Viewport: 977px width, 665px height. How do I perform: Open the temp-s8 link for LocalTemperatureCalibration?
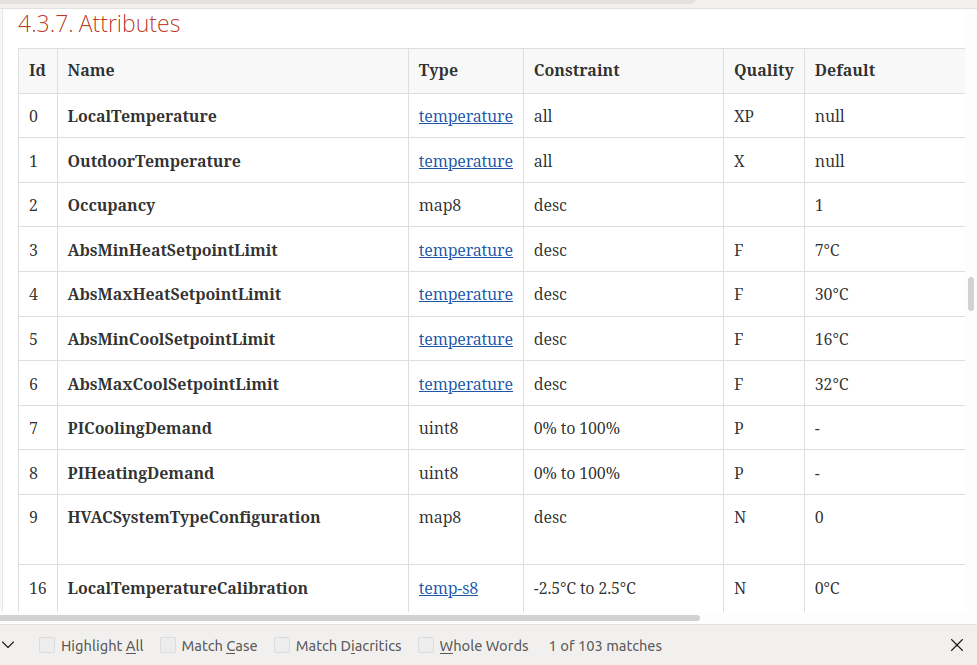[x=448, y=588]
